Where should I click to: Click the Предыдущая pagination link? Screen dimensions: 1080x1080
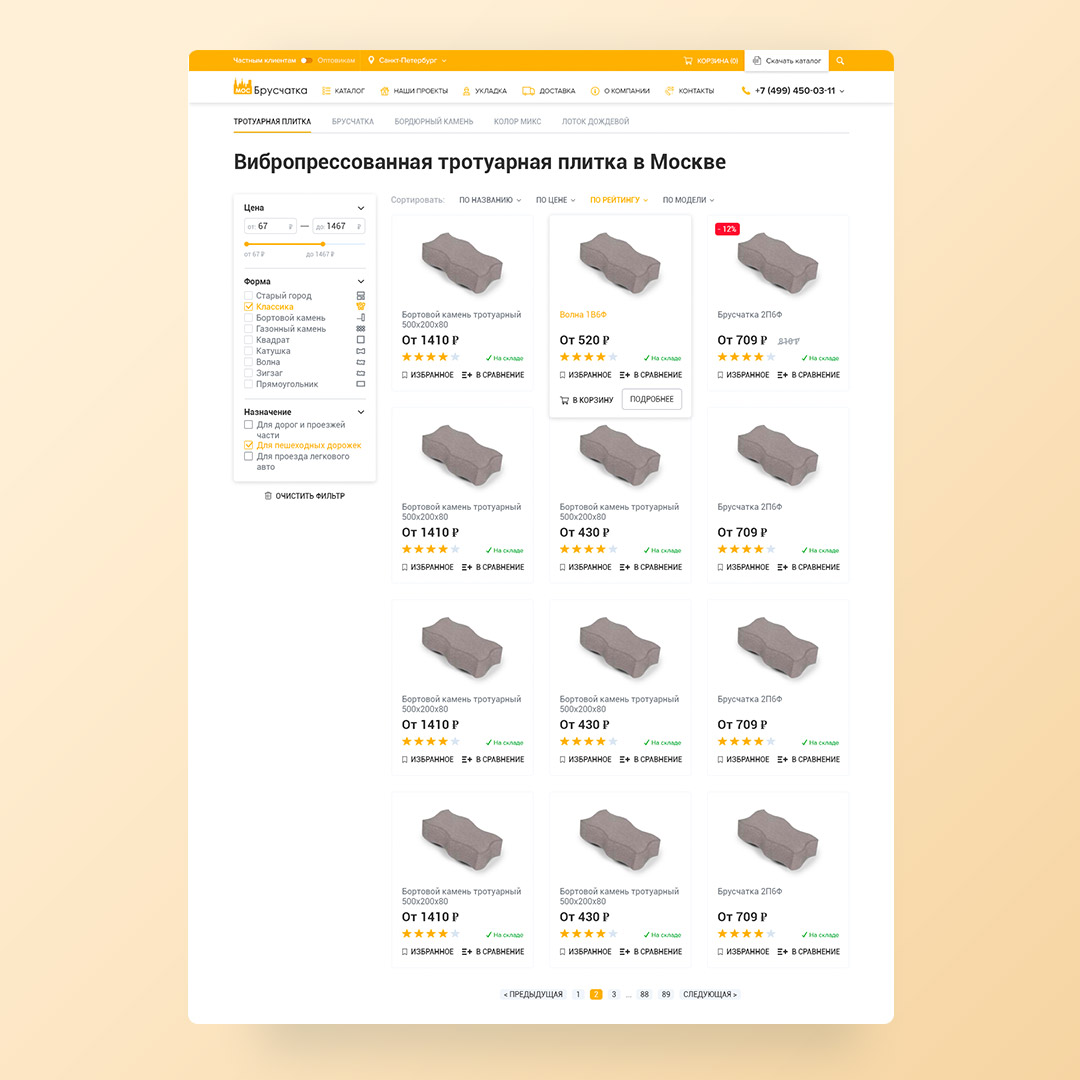[533, 994]
